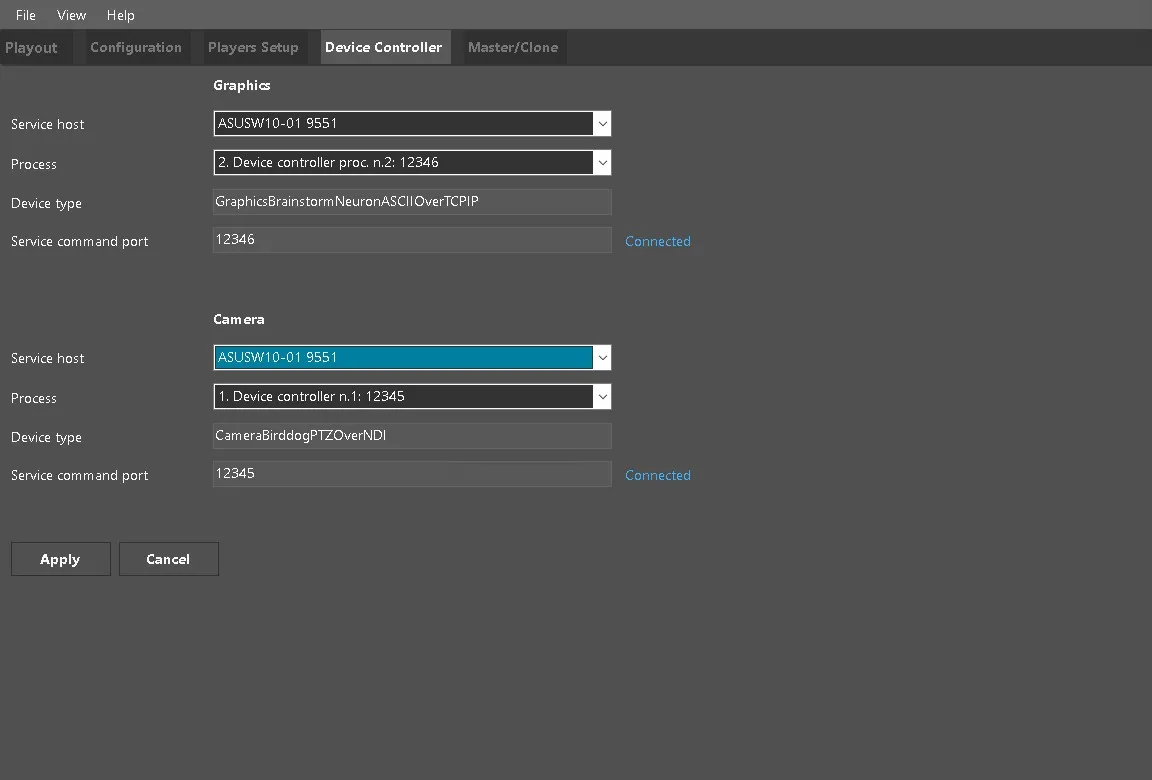Open the View menu
The height and width of the screenshot is (780, 1152).
coord(71,15)
